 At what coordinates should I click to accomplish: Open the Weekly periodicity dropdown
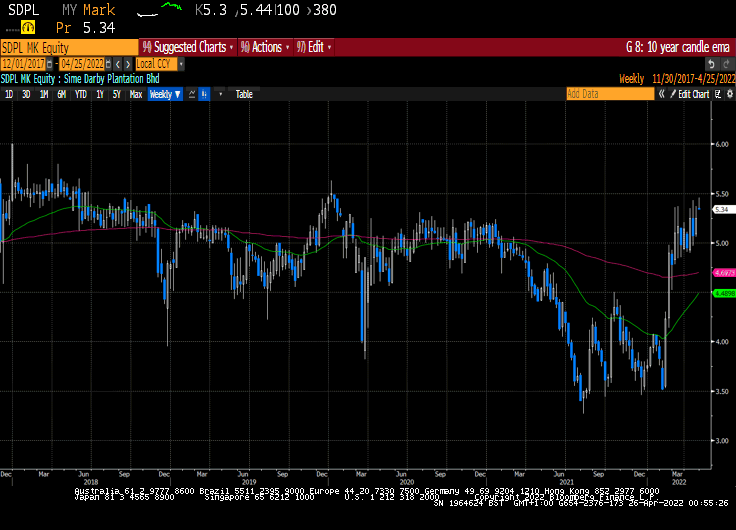[165, 94]
